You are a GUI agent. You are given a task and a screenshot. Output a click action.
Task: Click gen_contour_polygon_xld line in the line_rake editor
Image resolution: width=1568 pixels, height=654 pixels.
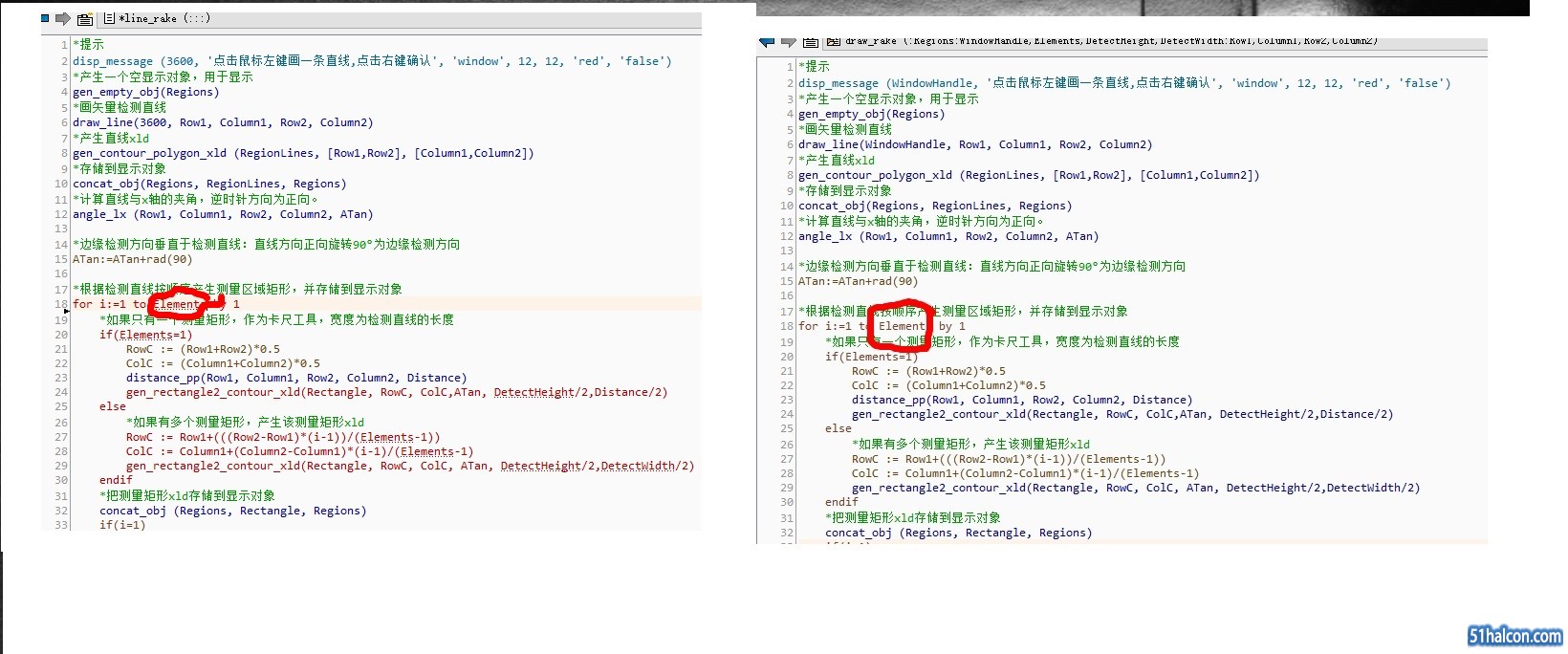303,153
